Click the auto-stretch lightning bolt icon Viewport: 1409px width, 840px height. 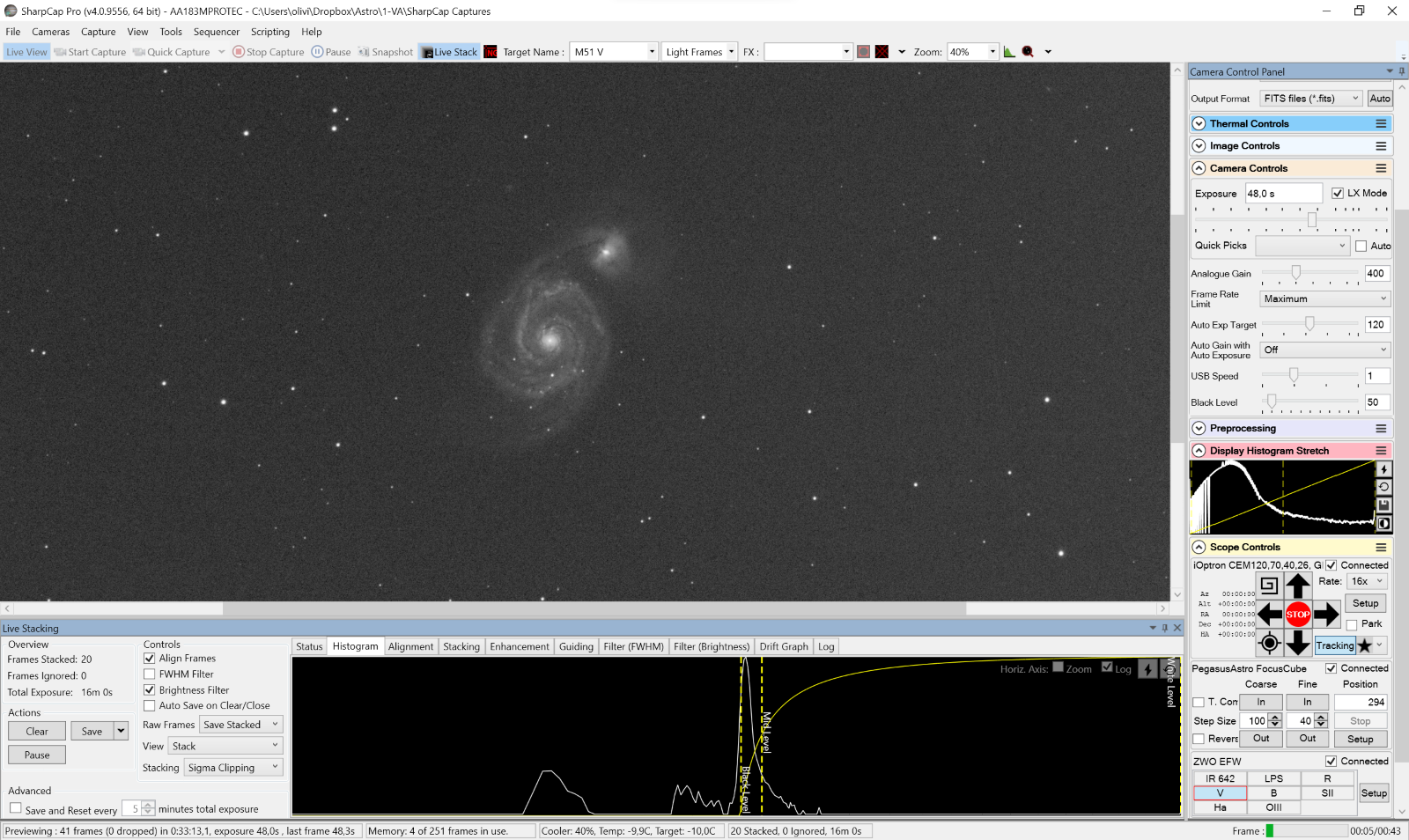click(1383, 469)
